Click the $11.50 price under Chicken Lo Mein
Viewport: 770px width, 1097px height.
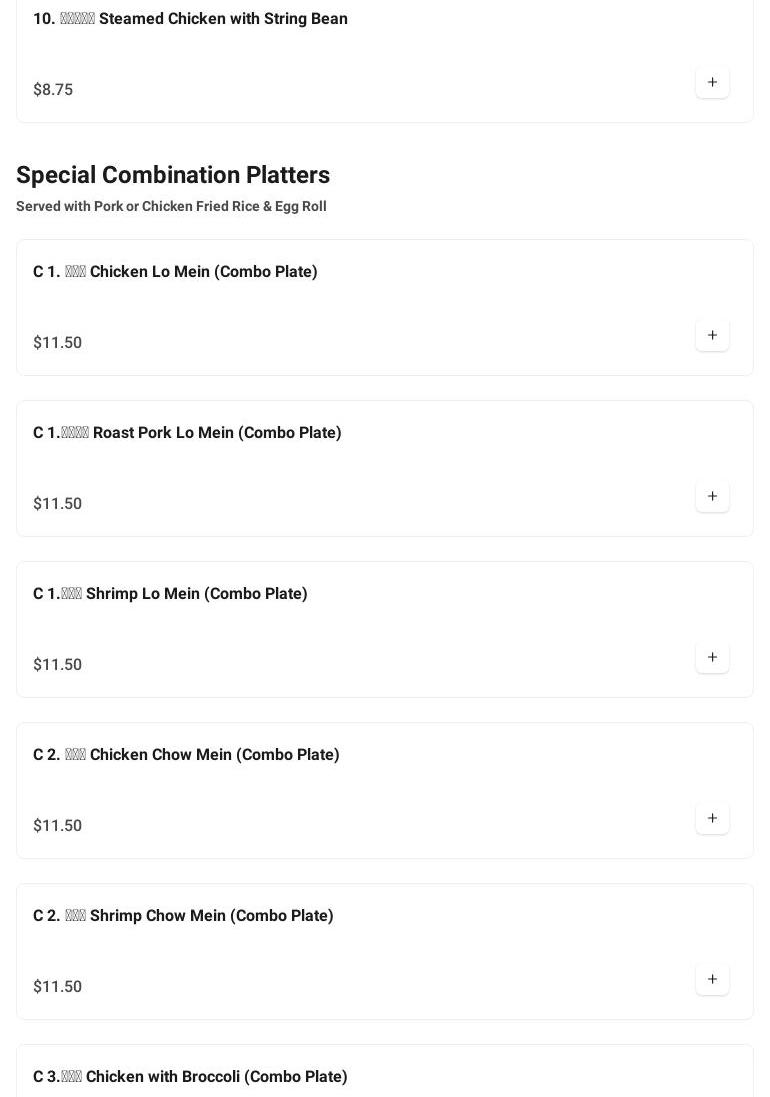pyautogui.click(x=58, y=342)
